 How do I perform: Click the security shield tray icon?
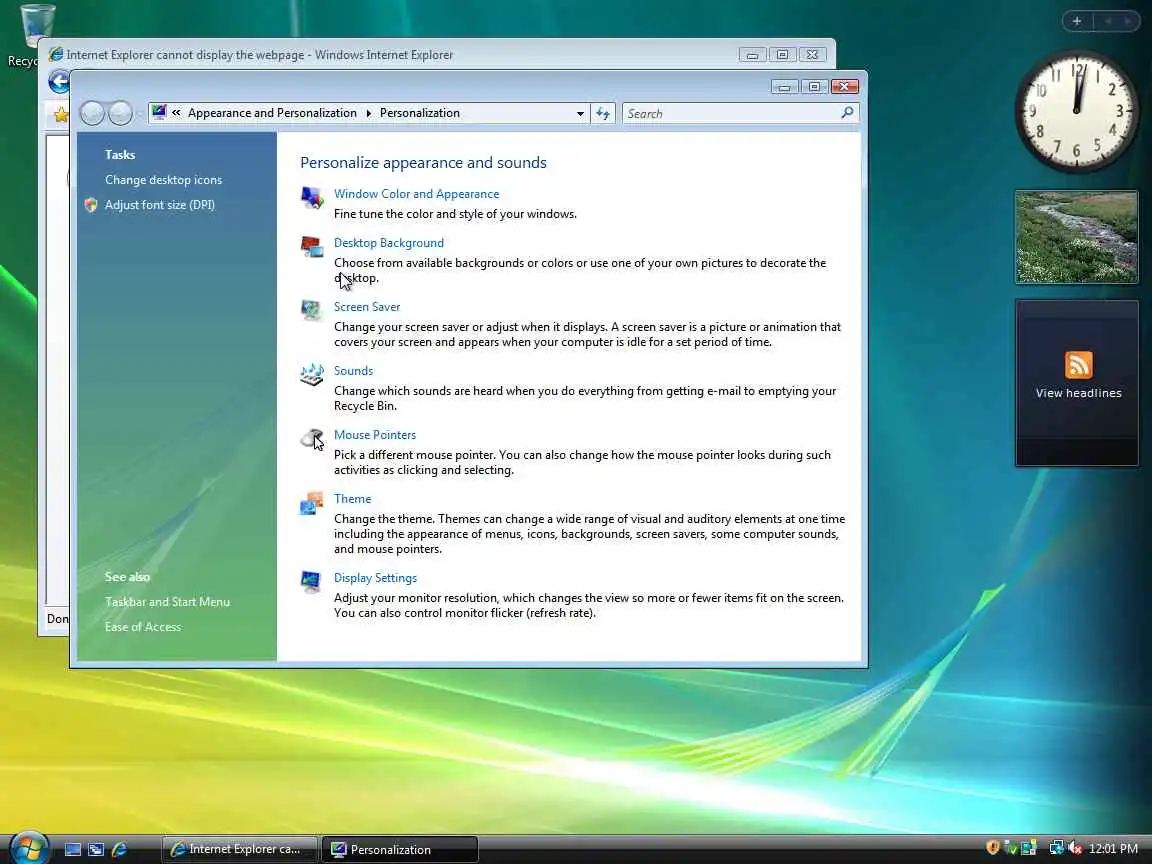pos(993,848)
